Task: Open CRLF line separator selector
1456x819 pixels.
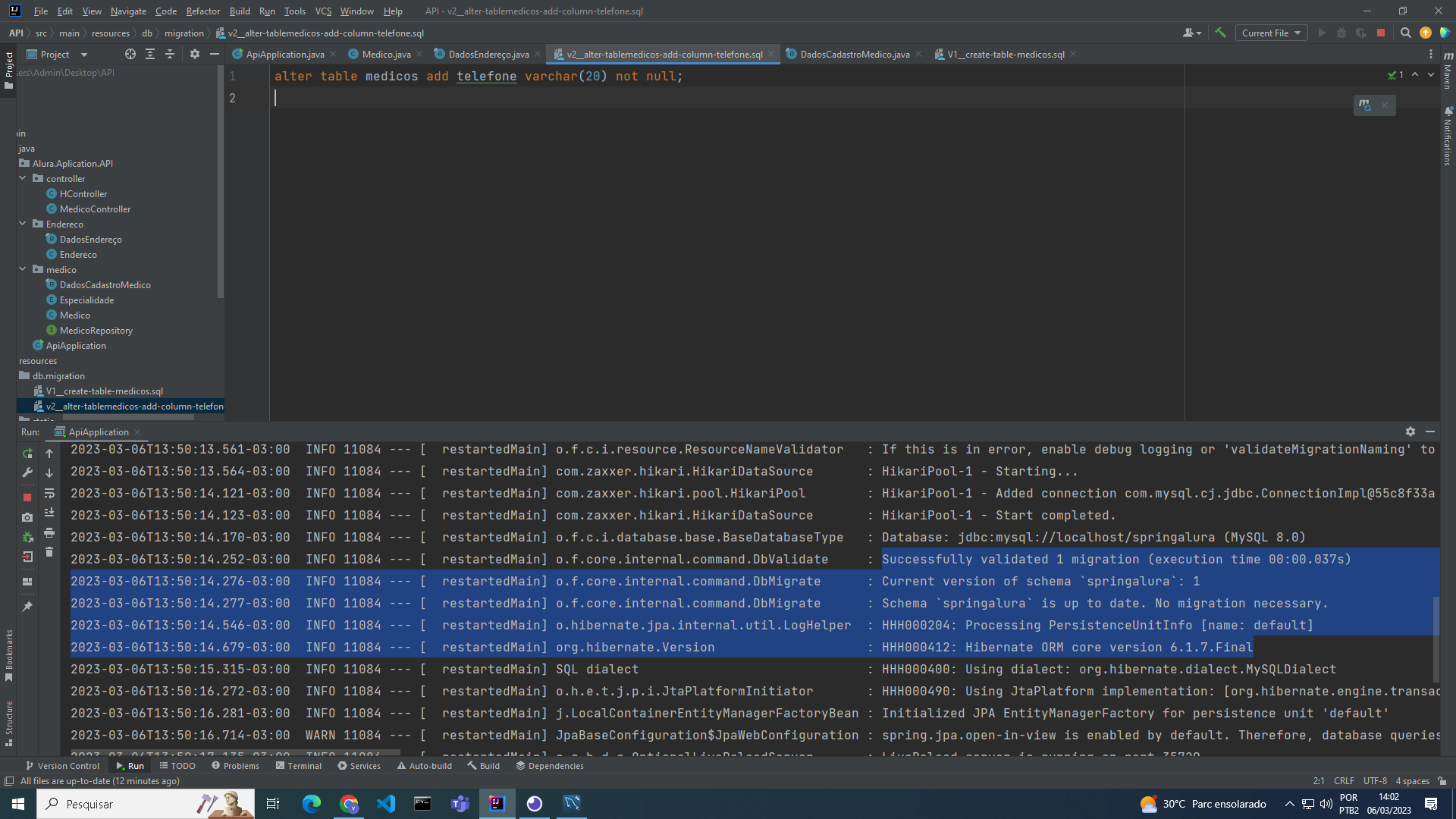Action: (x=1344, y=781)
